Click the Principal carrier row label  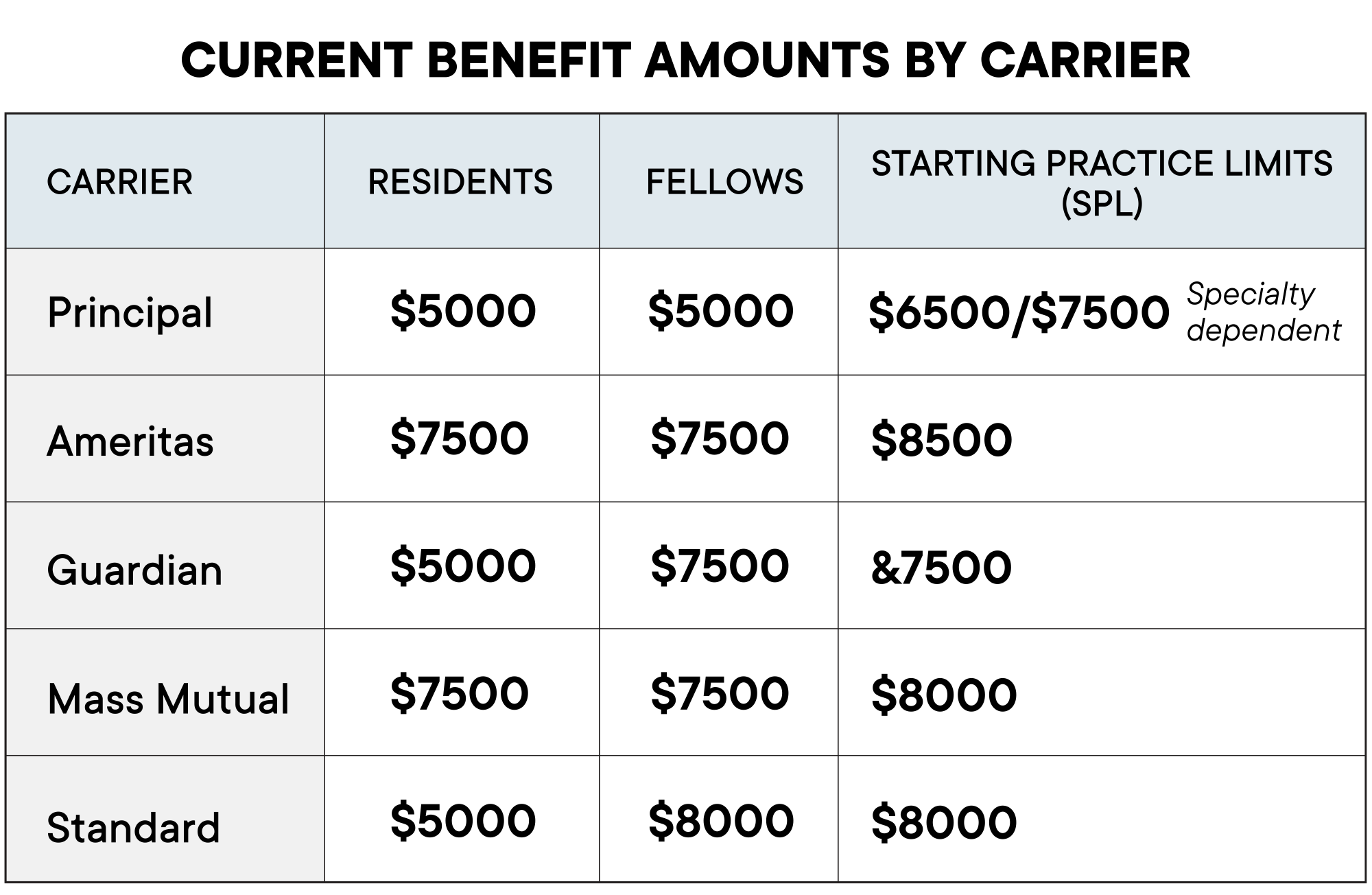coord(130,313)
